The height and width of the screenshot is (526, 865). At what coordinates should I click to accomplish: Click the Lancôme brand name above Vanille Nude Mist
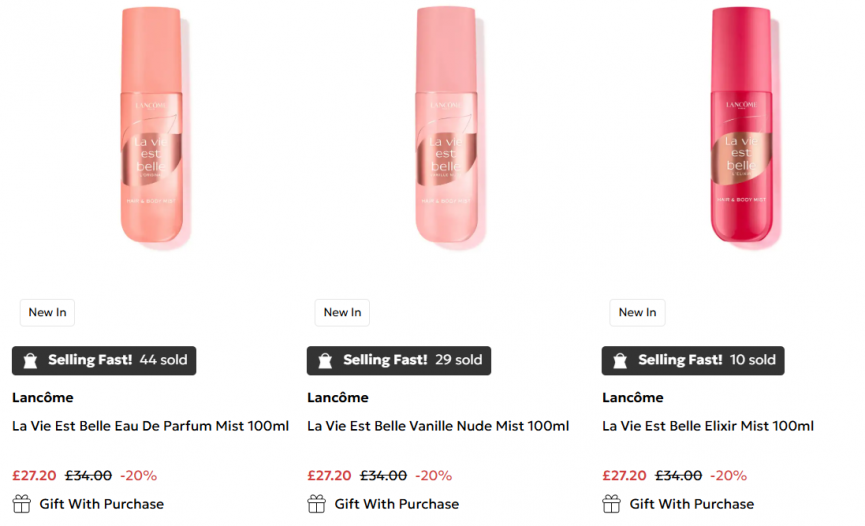337,398
